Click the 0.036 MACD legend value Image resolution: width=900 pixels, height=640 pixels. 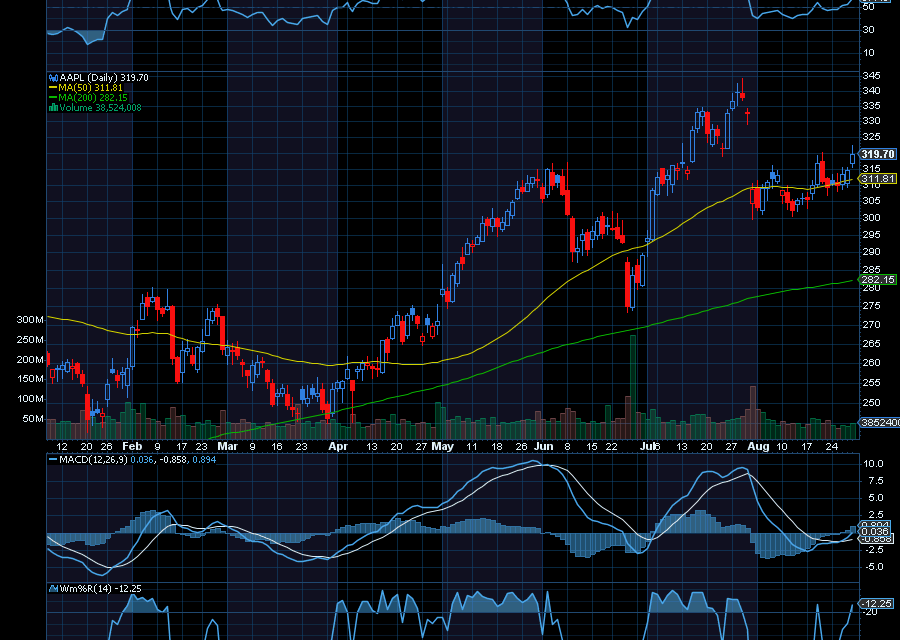142,460
